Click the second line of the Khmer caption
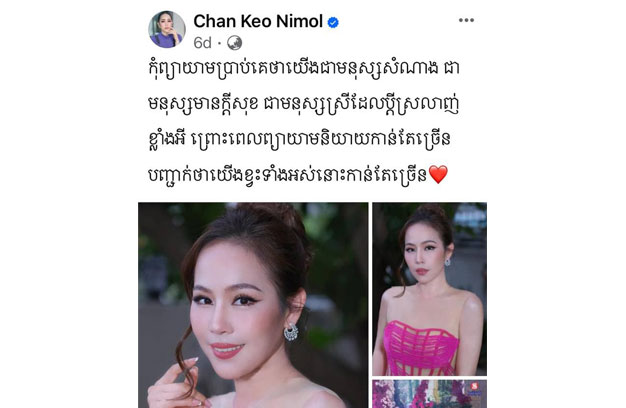 pyautogui.click(x=303, y=105)
